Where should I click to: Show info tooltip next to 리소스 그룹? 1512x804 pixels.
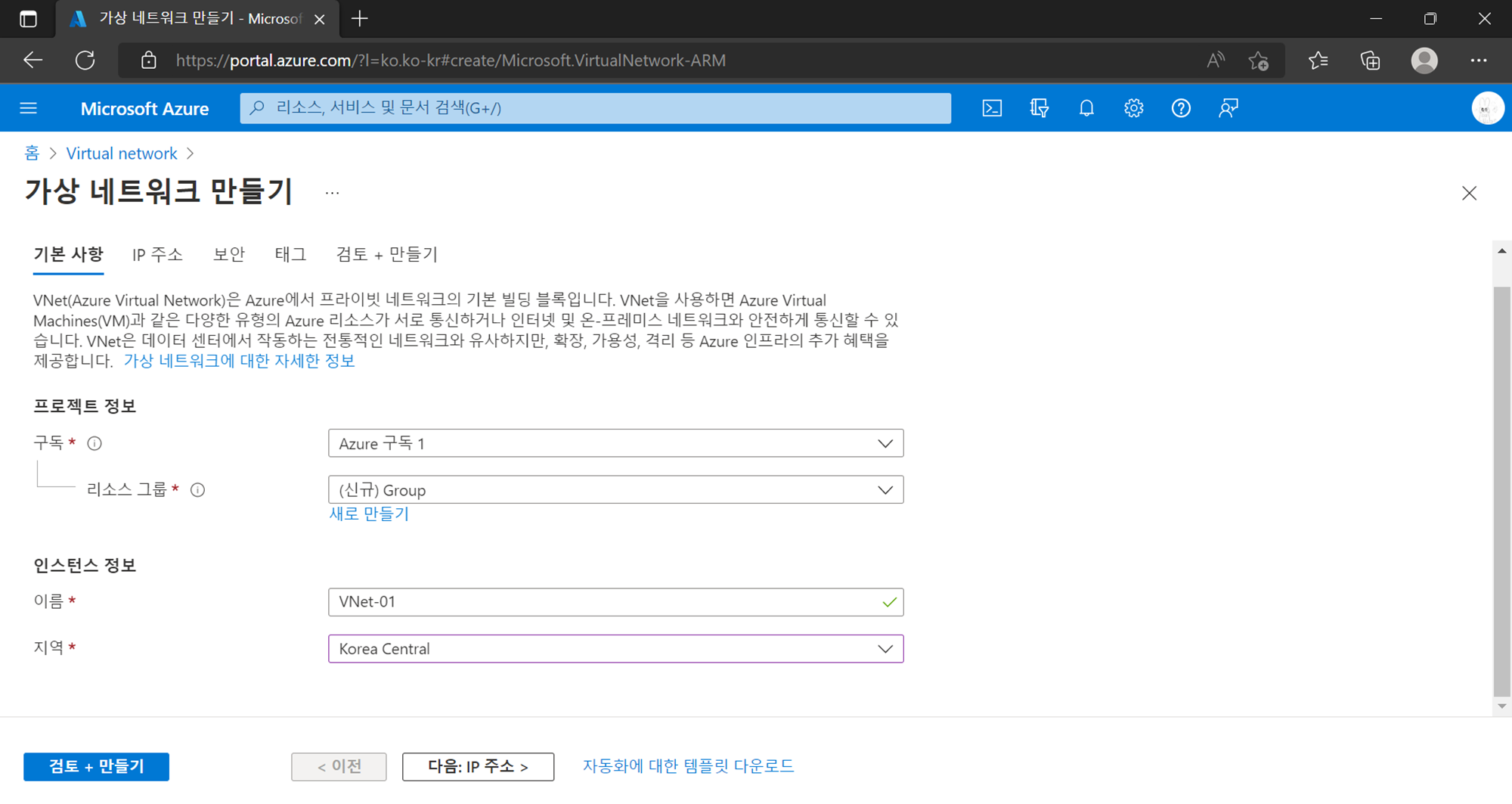click(x=198, y=490)
